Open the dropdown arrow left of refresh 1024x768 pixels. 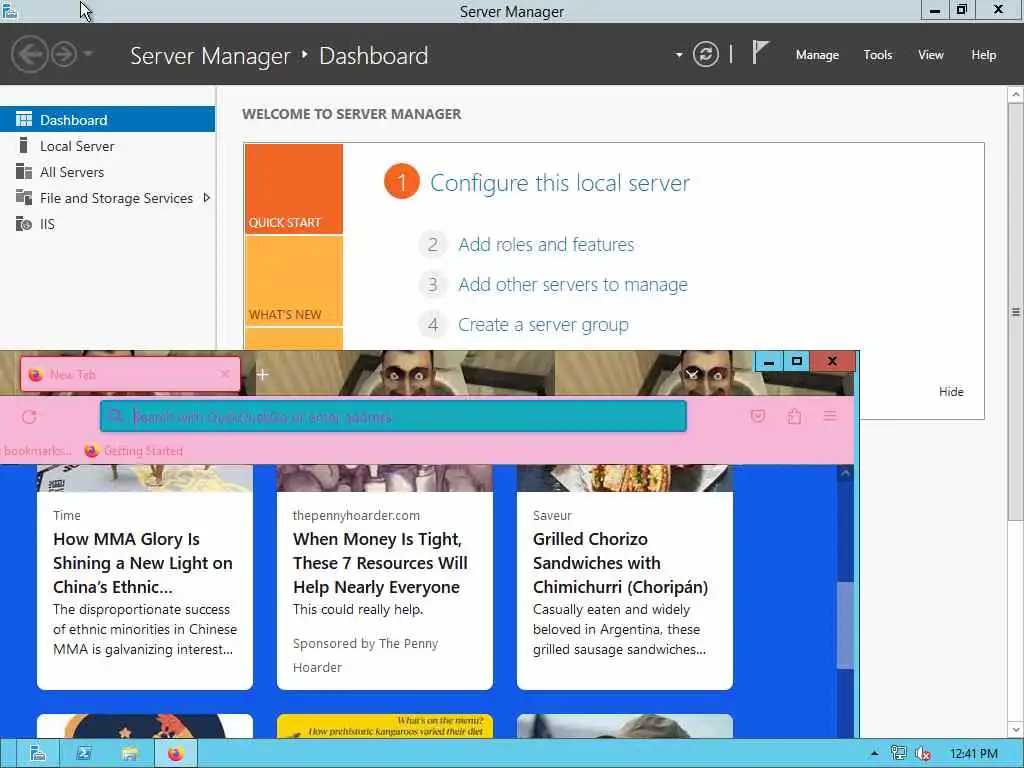679,55
